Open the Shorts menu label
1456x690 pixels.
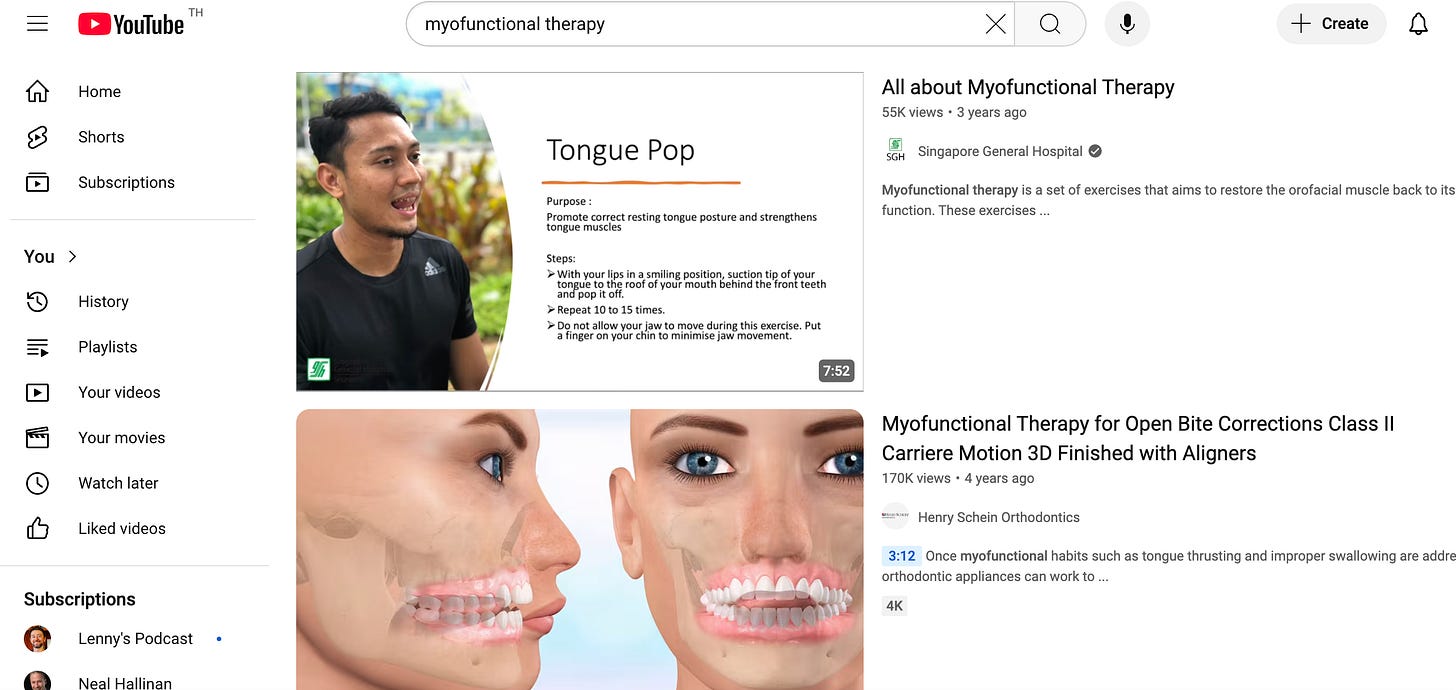pos(101,137)
